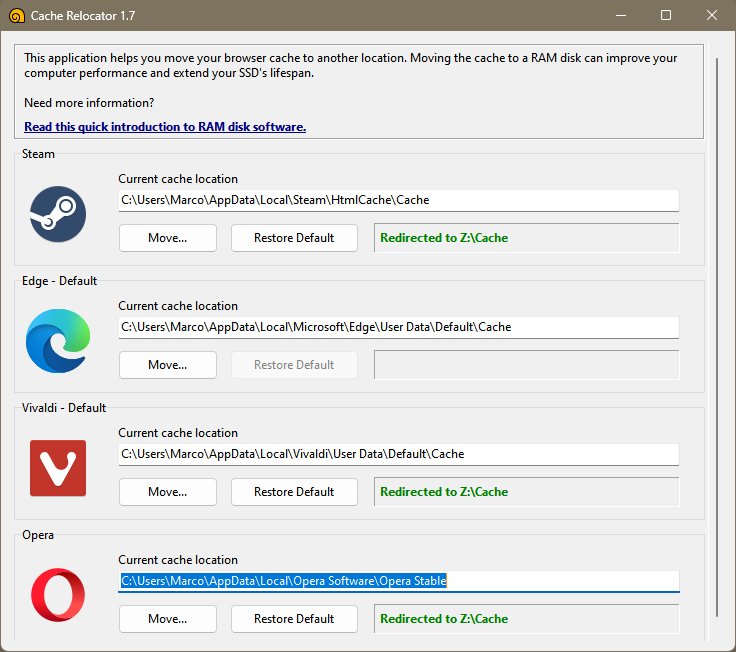Focus the Vivaldi cache path field
The width and height of the screenshot is (736, 652).
[x=399, y=454]
